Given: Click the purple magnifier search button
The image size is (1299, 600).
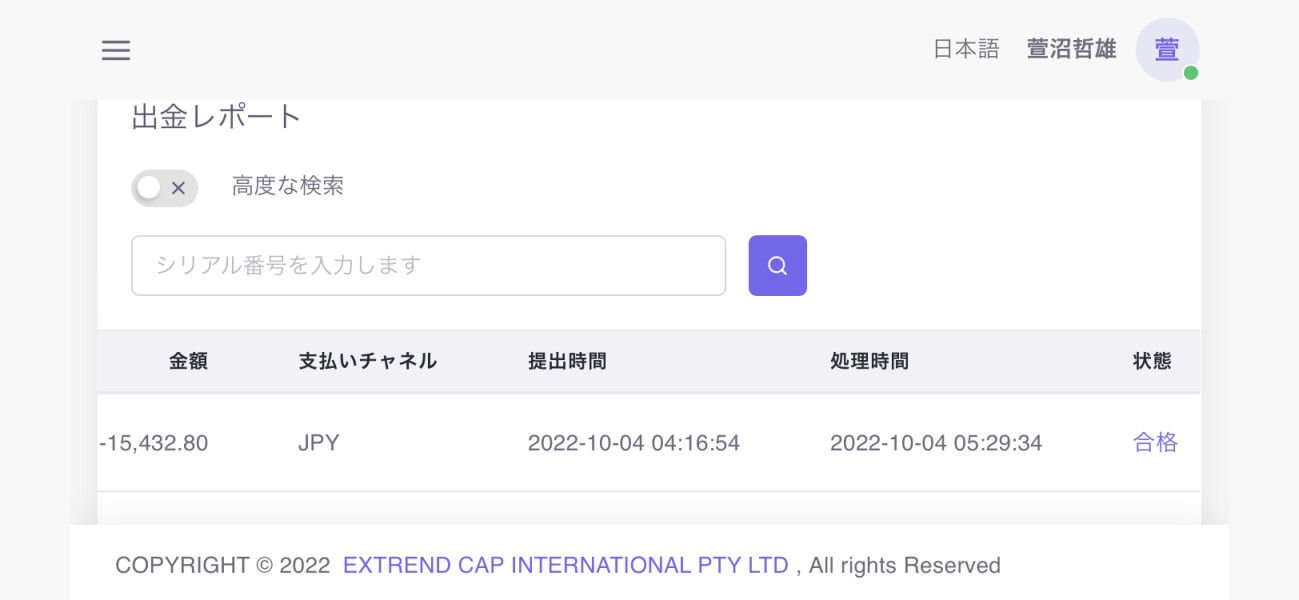Looking at the screenshot, I should pyautogui.click(x=777, y=265).
